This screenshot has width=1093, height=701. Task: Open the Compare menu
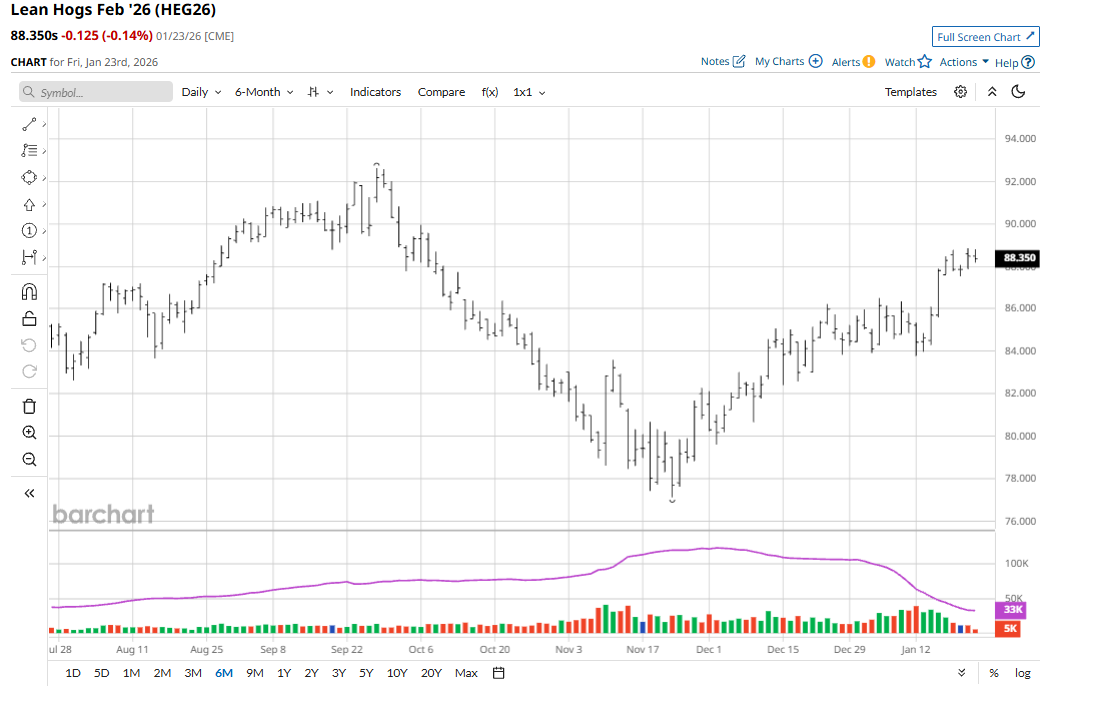[441, 92]
